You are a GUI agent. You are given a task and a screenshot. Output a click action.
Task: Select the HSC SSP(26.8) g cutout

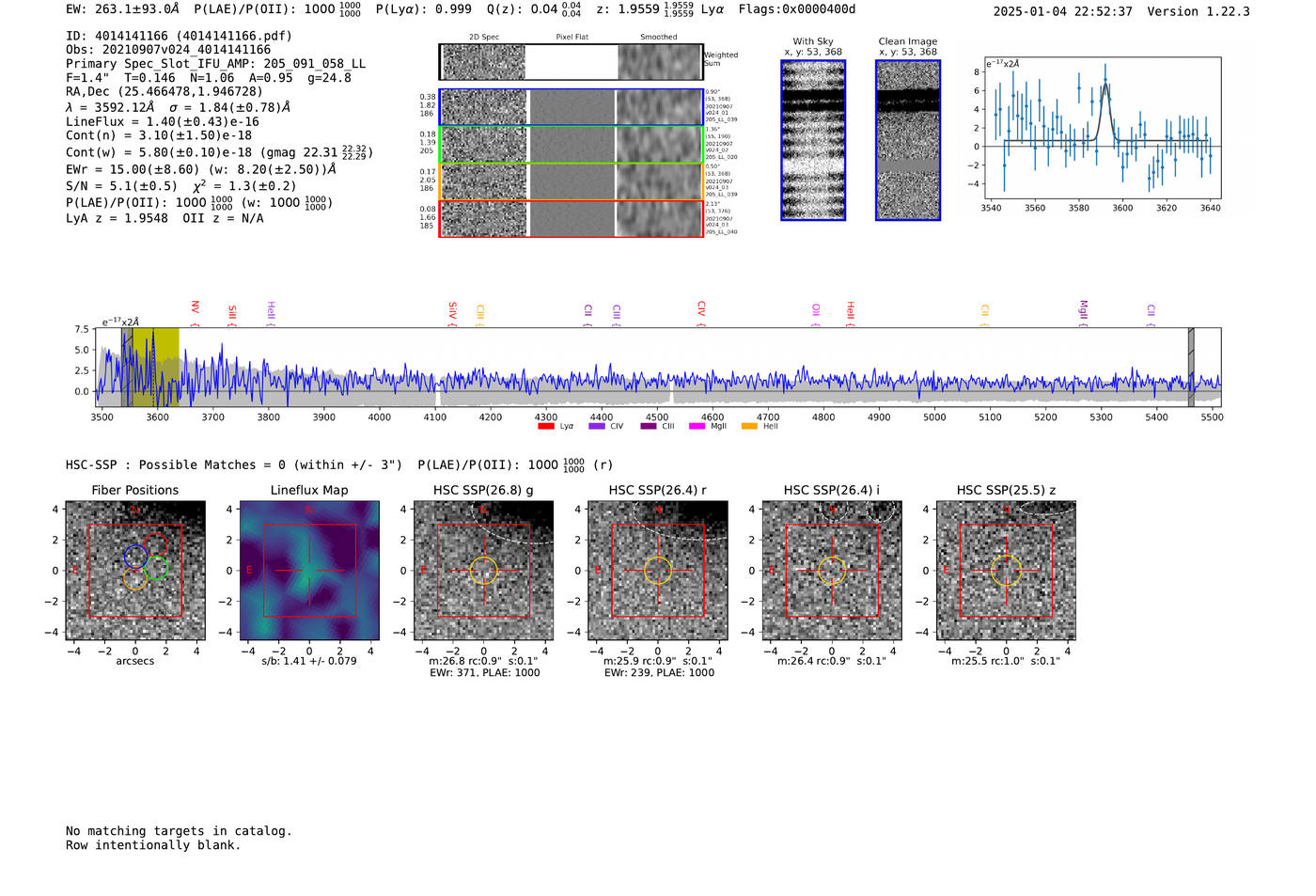click(483, 570)
